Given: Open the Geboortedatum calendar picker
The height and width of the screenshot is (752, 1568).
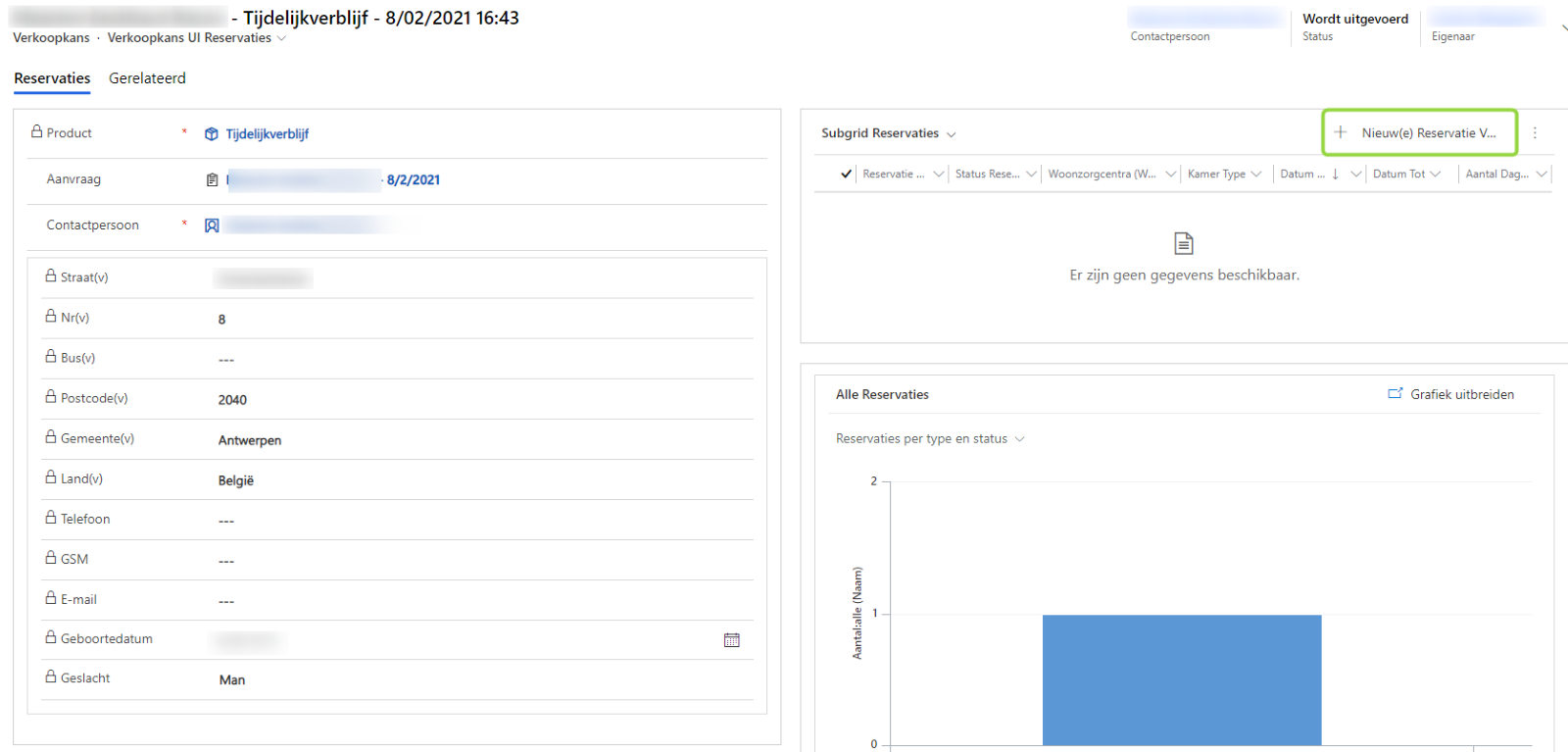Looking at the screenshot, I should click(x=731, y=640).
